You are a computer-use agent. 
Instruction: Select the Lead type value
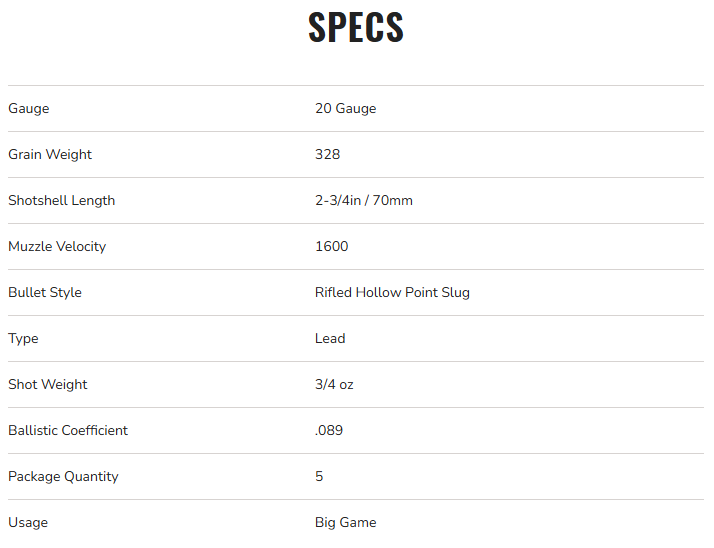(x=330, y=338)
